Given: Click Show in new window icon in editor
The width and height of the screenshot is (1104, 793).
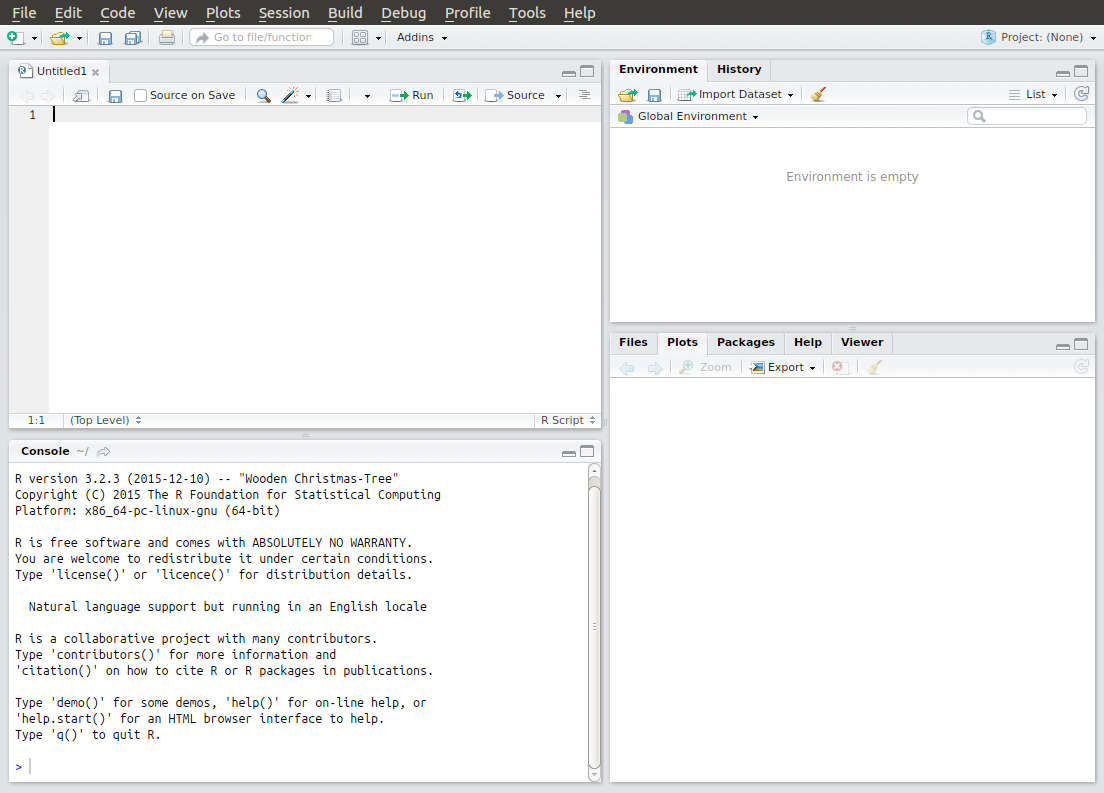Looking at the screenshot, I should (x=82, y=95).
